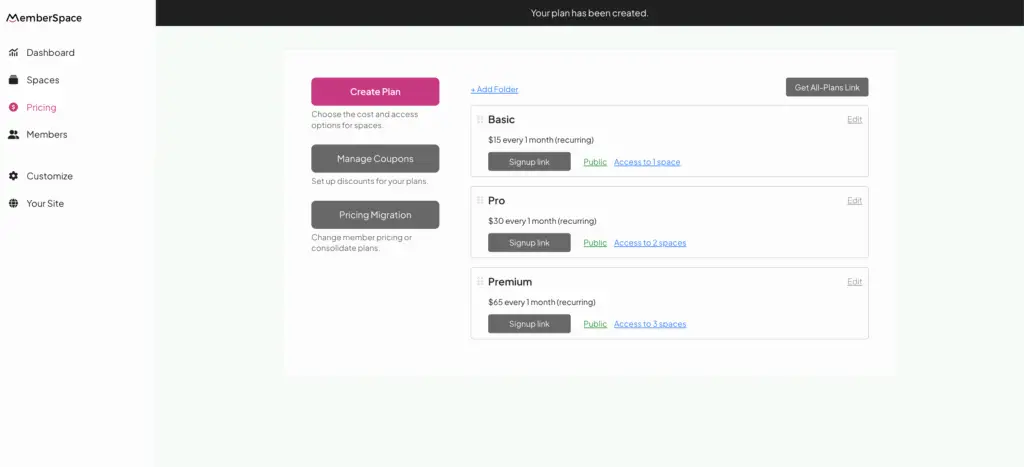Click the Your Site globe icon
1024x467 pixels.
[x=13, y=204]
